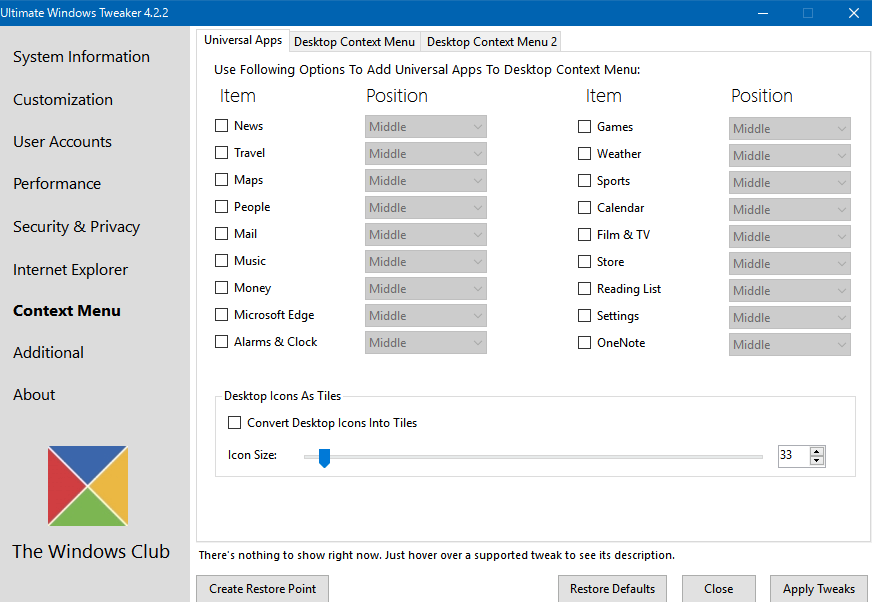Open Security & Privacy section
Screen dimensions: 872x602
[76, 226]
